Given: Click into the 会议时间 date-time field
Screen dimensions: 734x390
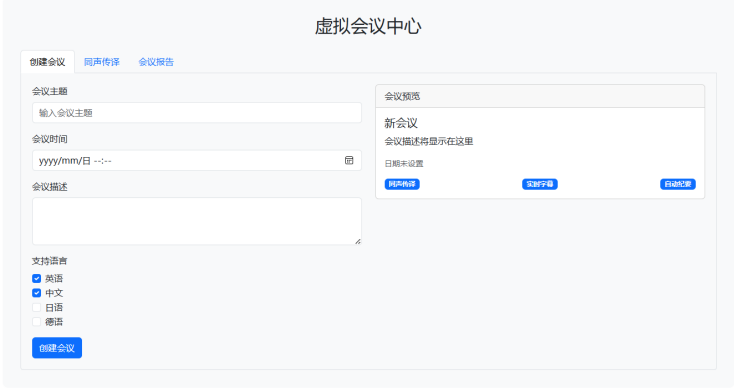Looking at the screenshot, I should click(x=197, y=161).
